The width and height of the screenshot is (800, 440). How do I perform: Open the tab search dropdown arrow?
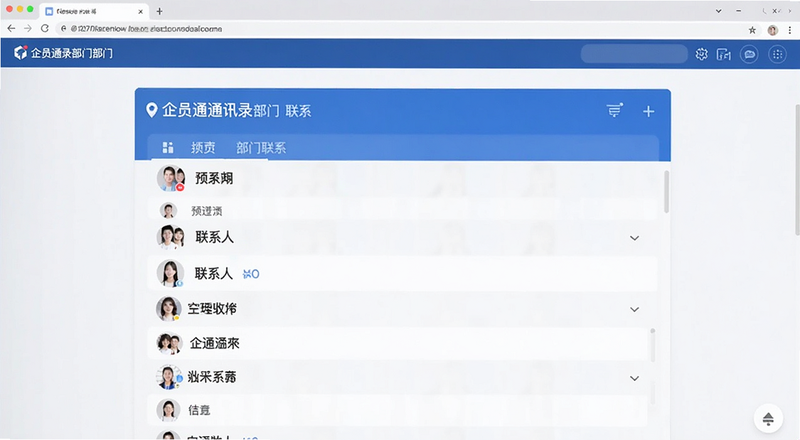718,11
